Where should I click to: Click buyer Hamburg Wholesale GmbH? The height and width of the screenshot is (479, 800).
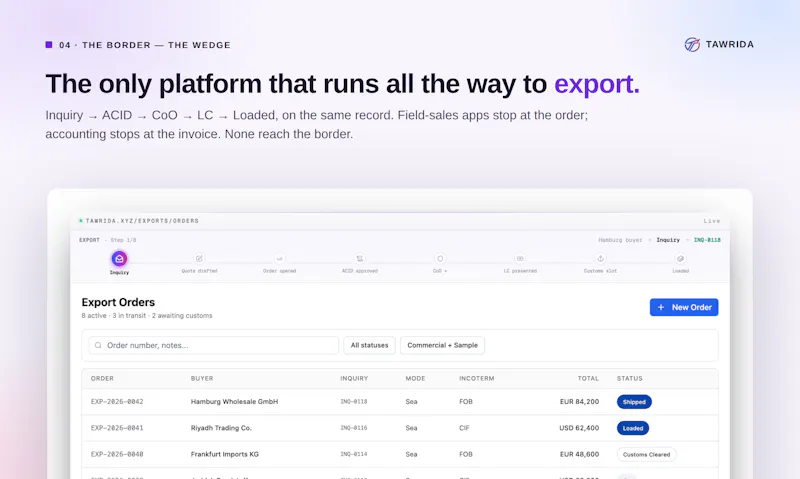[x=234, y=401]
